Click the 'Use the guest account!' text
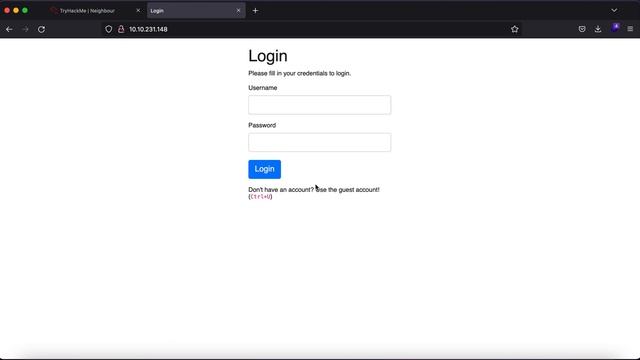Image resolution: width=640 pixels, height=360 pixels. 348,190
